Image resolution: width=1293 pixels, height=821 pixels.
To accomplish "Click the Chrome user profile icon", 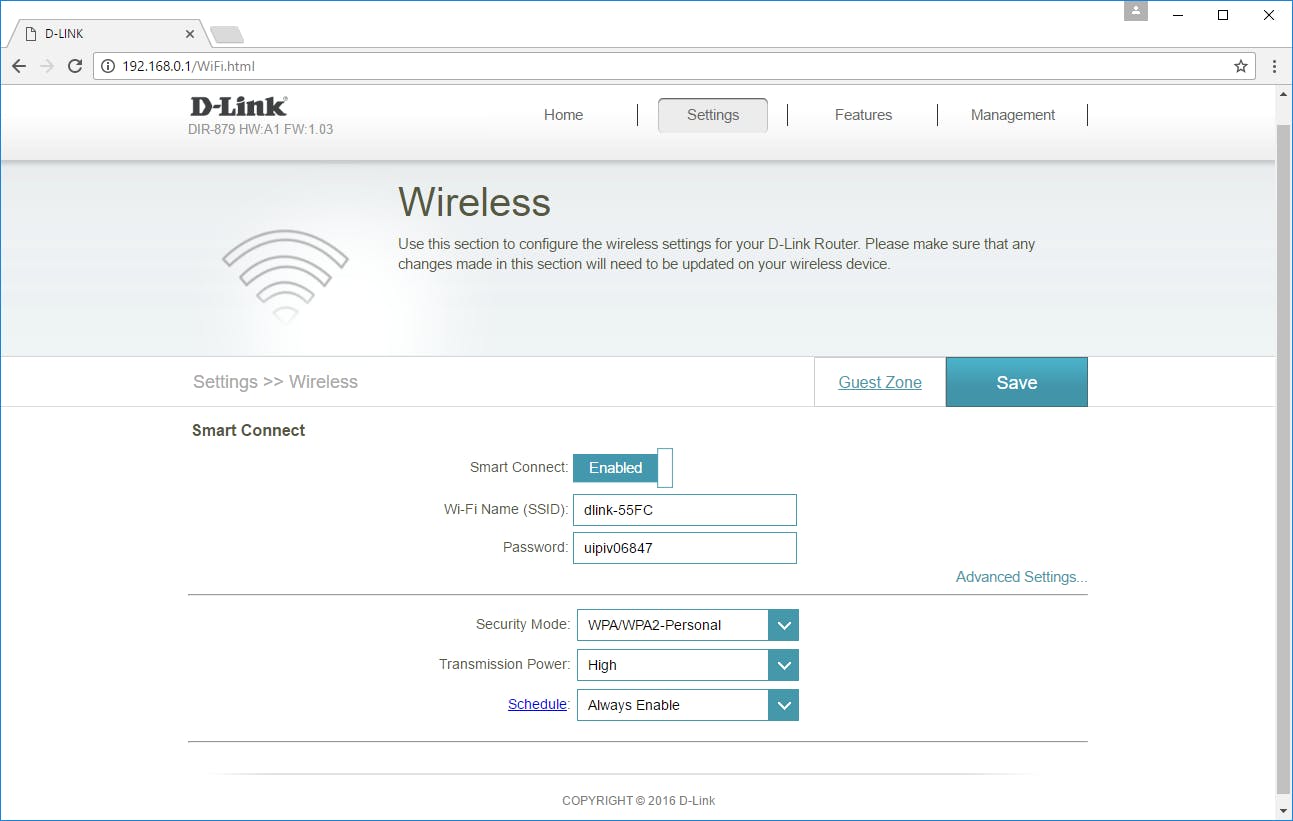I will (x=1136, y=11).
